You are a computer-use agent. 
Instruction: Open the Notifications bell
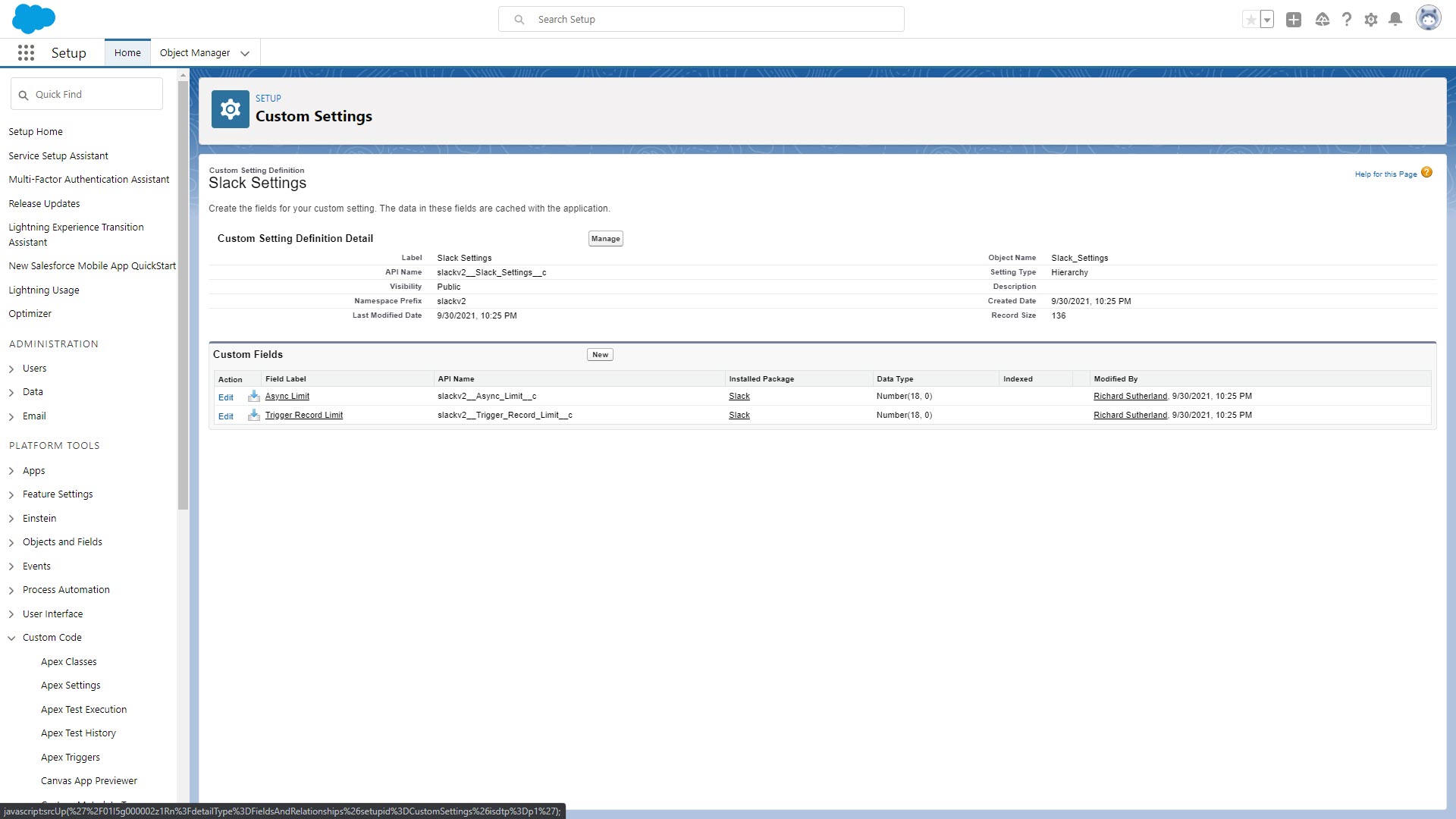tap(1395, 20)
